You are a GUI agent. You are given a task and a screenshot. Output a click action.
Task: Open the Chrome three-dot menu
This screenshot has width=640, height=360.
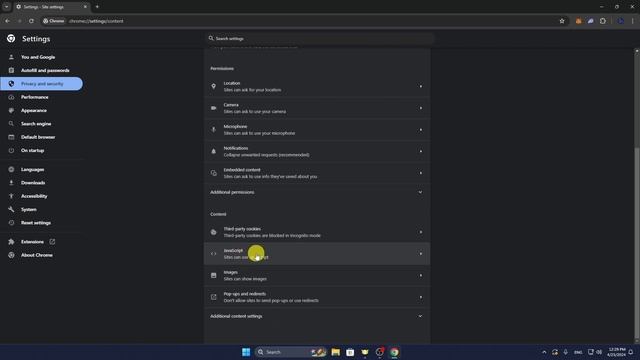632,21
